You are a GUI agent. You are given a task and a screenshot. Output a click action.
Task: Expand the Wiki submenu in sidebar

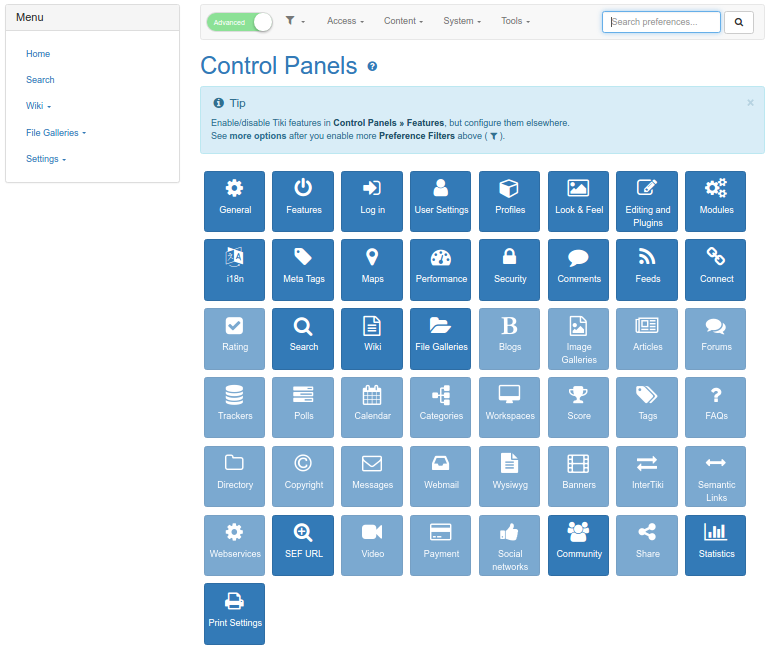tap(38, 106)
